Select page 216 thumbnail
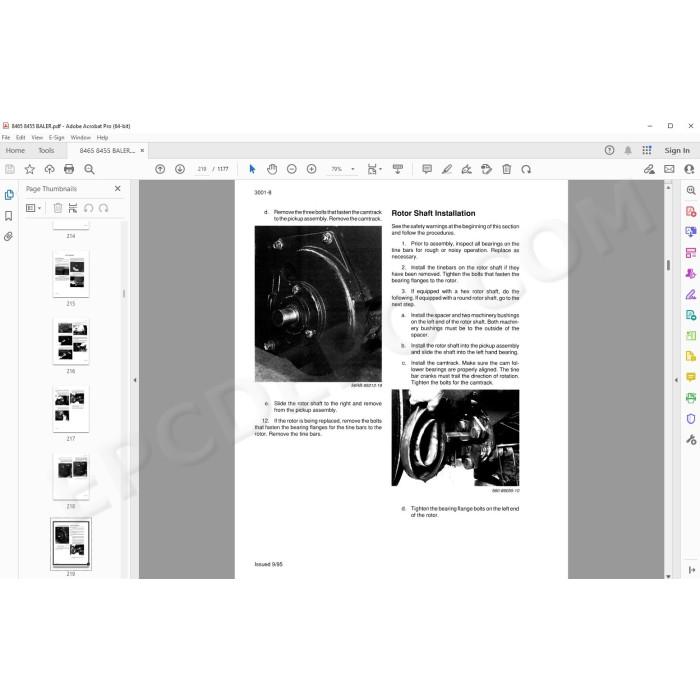The image size is (700, 700). tap(71, 341)
